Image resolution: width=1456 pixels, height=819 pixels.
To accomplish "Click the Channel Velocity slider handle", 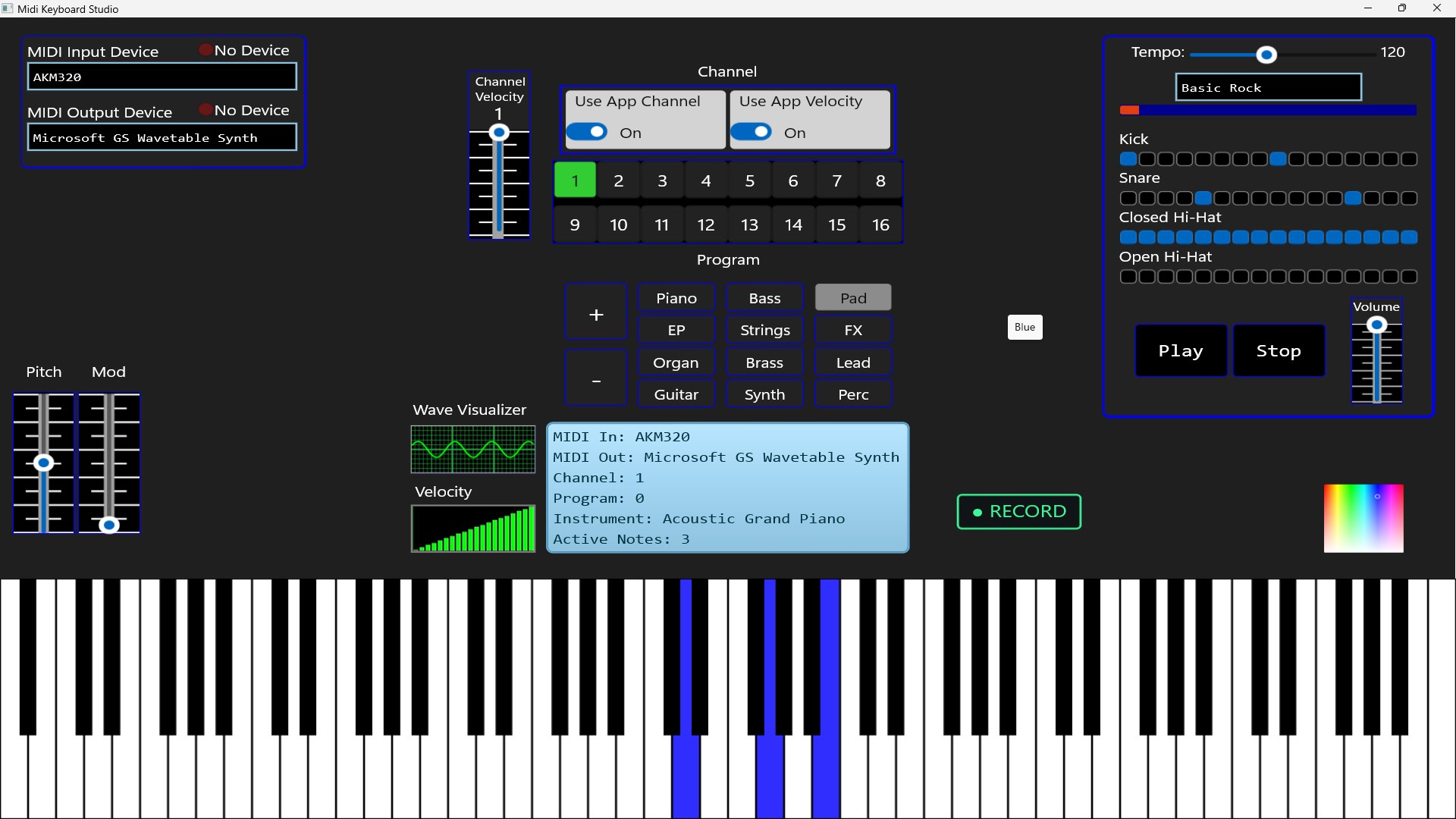I will pyautogui.click(x=498, y=133).
